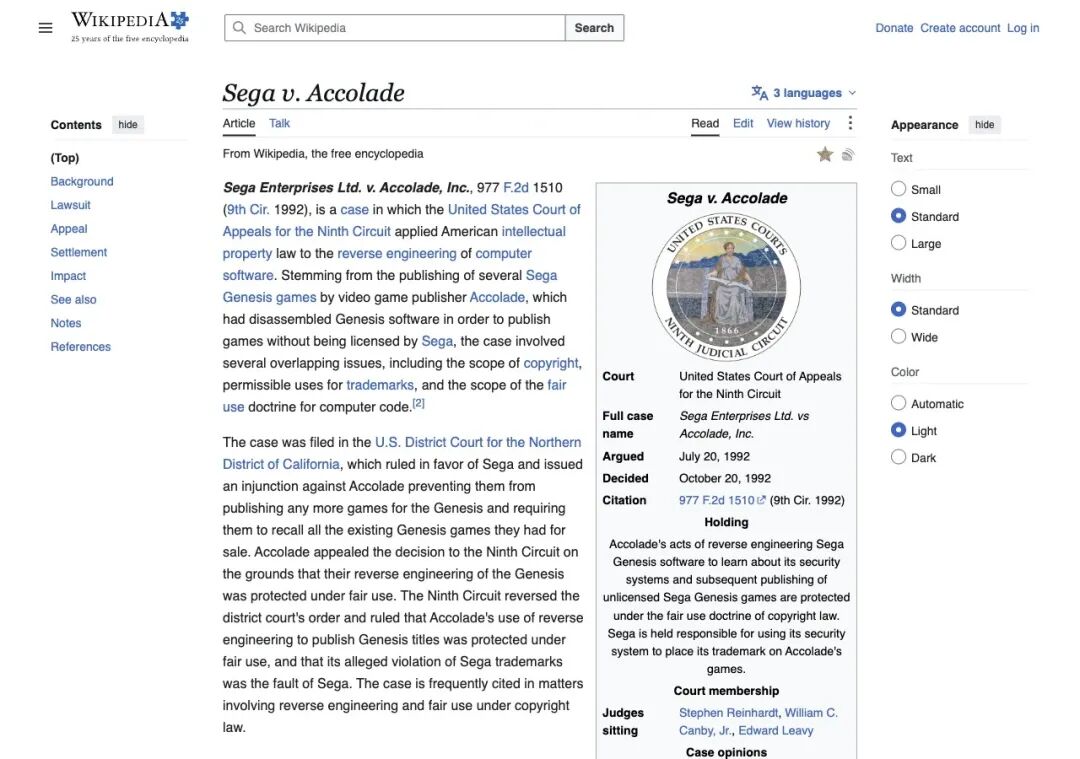Viewport: 1080px width, 759px height.
Task: Open 977 F.2d 1510 citation link
Action: tap(716, 500)
